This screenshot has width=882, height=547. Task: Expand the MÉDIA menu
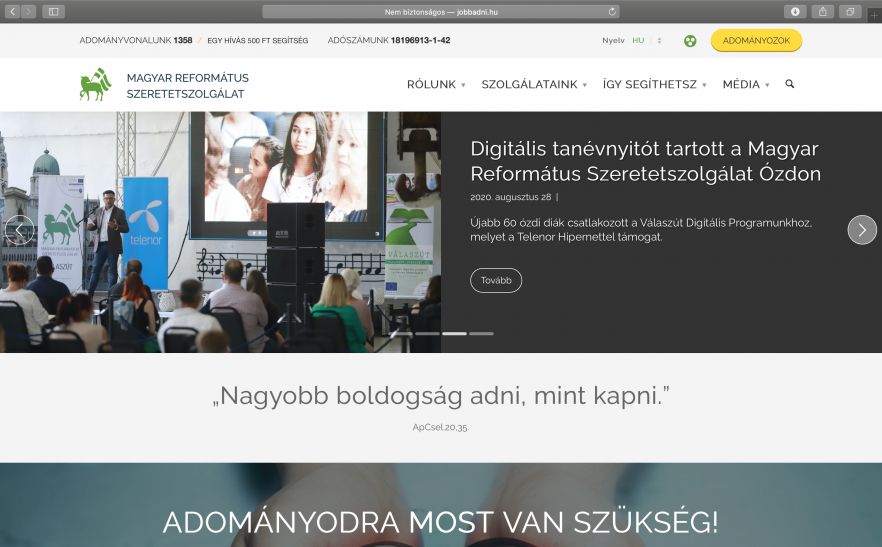pyautogui.click(x=746, y=84)
